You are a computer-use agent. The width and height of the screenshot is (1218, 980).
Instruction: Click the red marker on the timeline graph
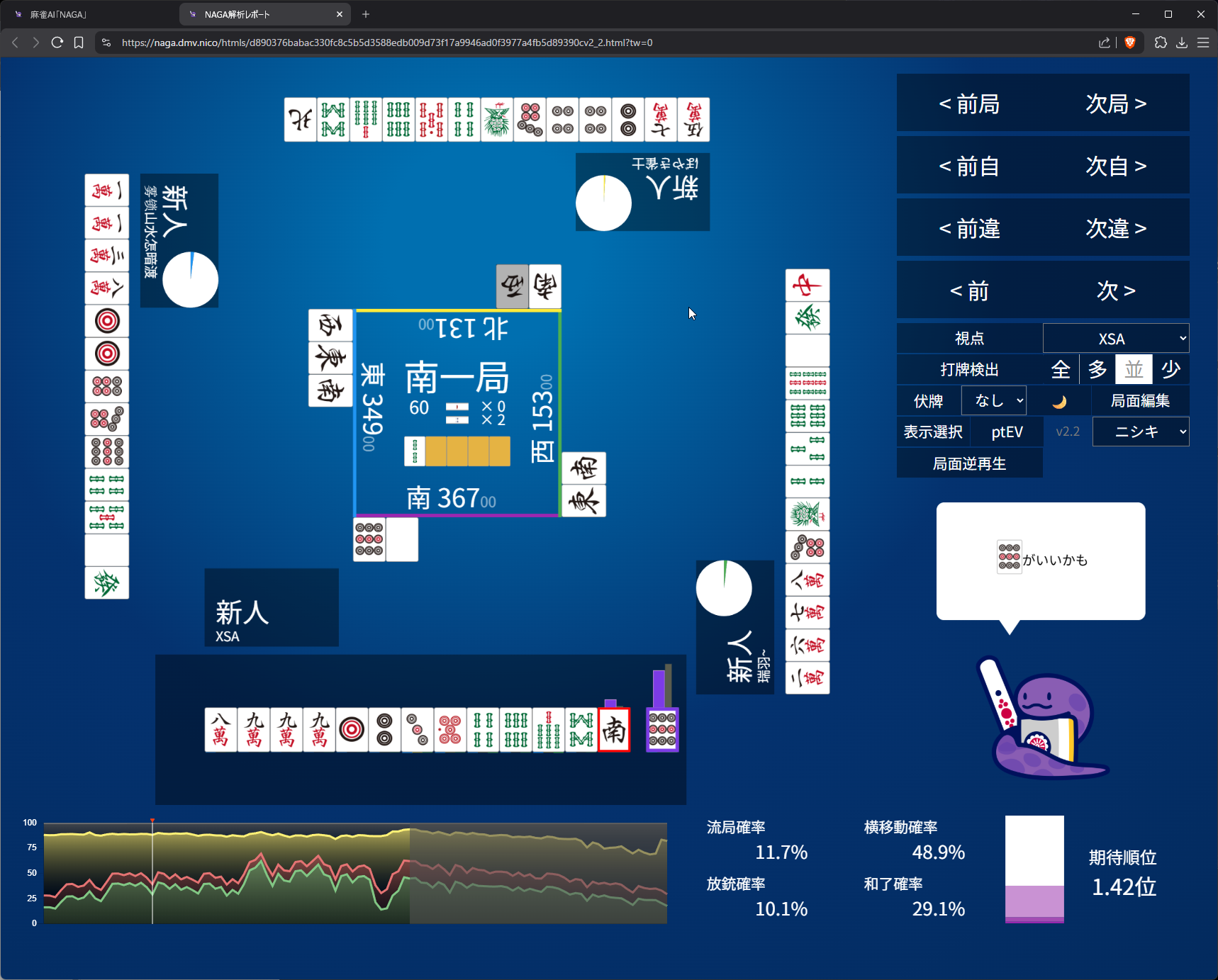(152, 821)
